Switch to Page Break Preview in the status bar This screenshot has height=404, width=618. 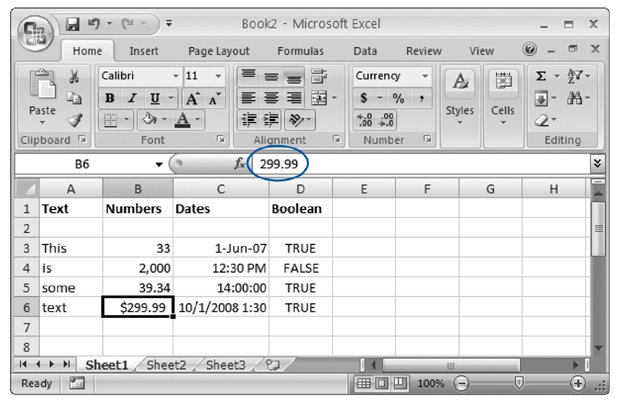[x=400, y=383]
